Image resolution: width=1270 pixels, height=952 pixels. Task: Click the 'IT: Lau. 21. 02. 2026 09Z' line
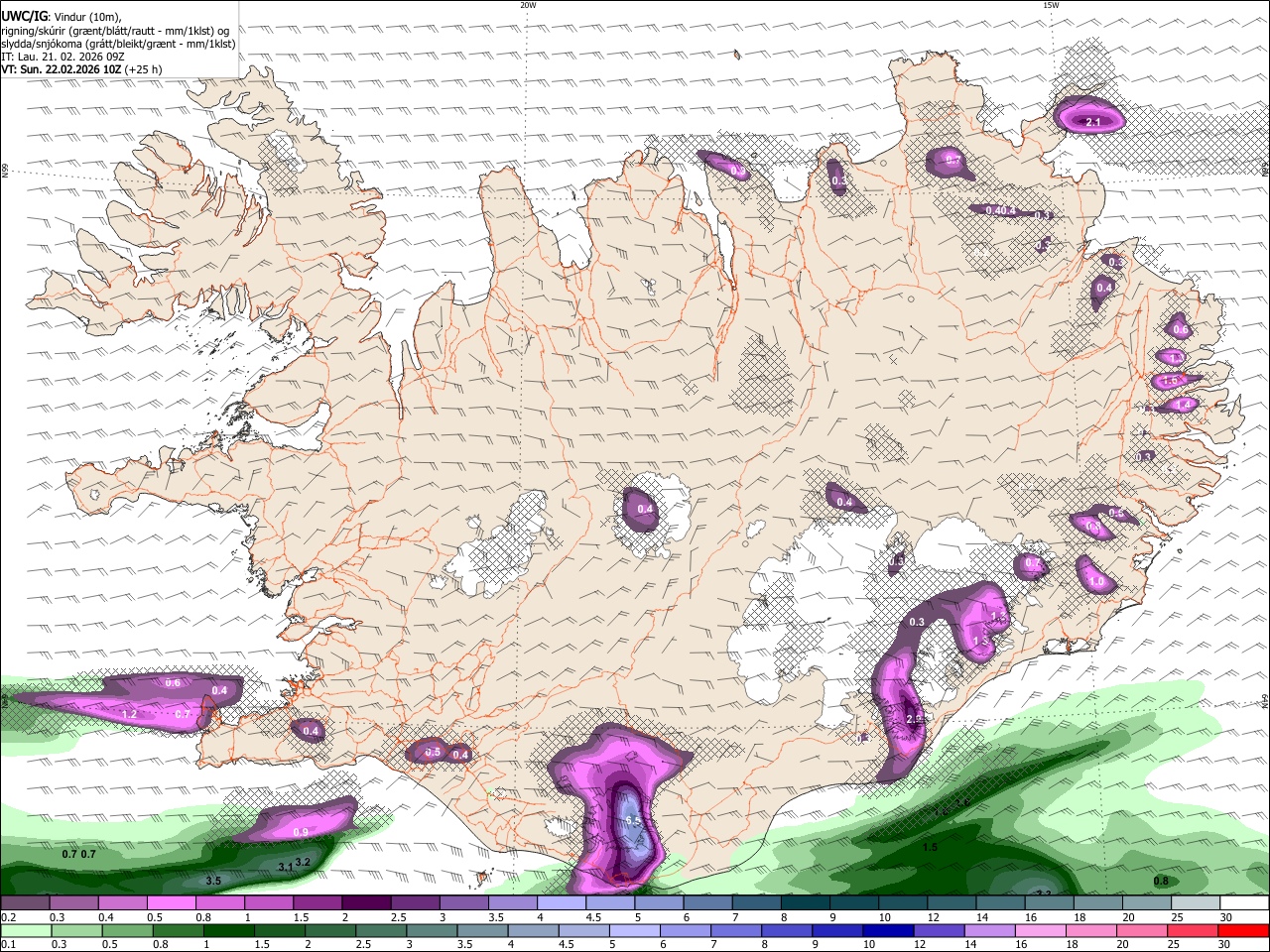click(63, 57)
